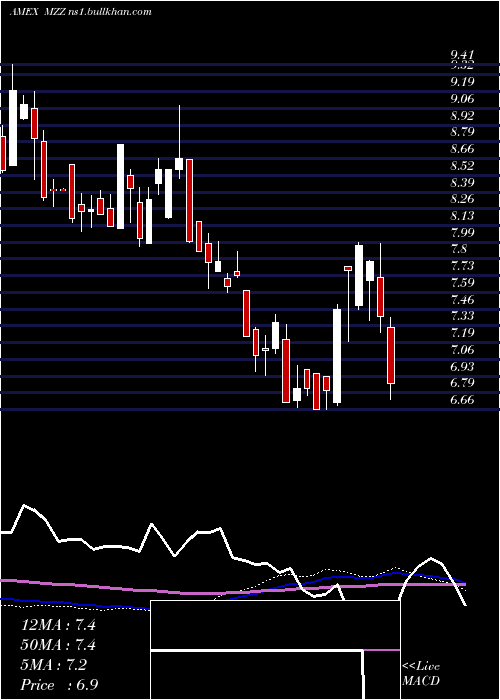Click the MACD label
Image resolution: width=500 pixels, height=700 pixels.
tap(421, 681)
